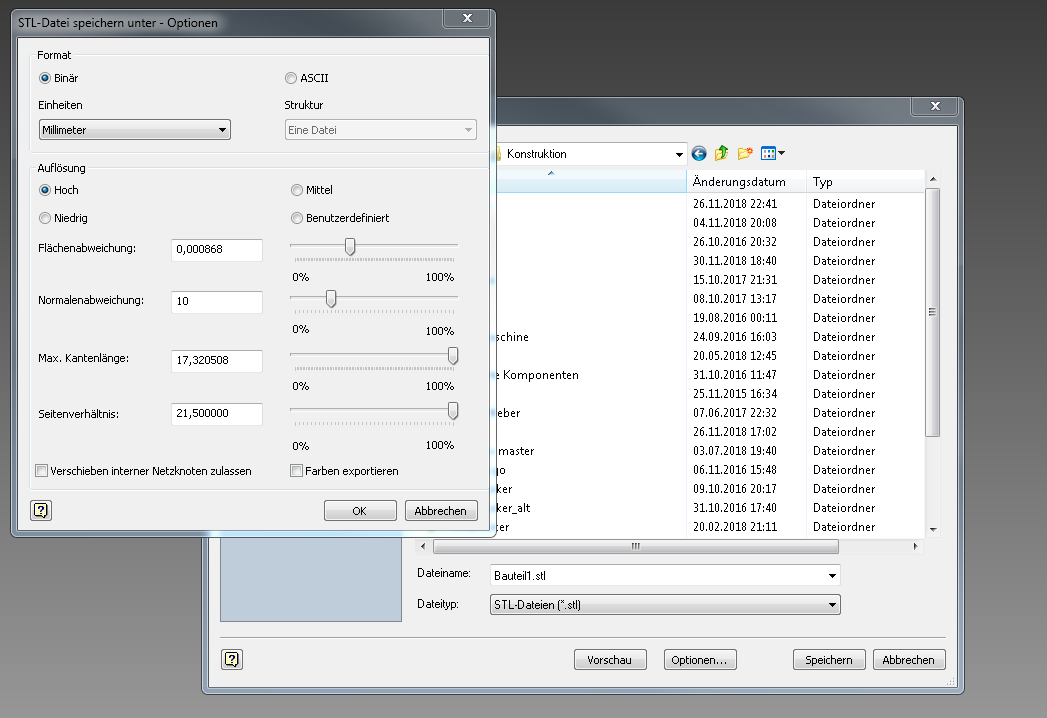Click the vertical scrollbar in file list
Screen dimensions: 1047x718
tap(933, 313)
